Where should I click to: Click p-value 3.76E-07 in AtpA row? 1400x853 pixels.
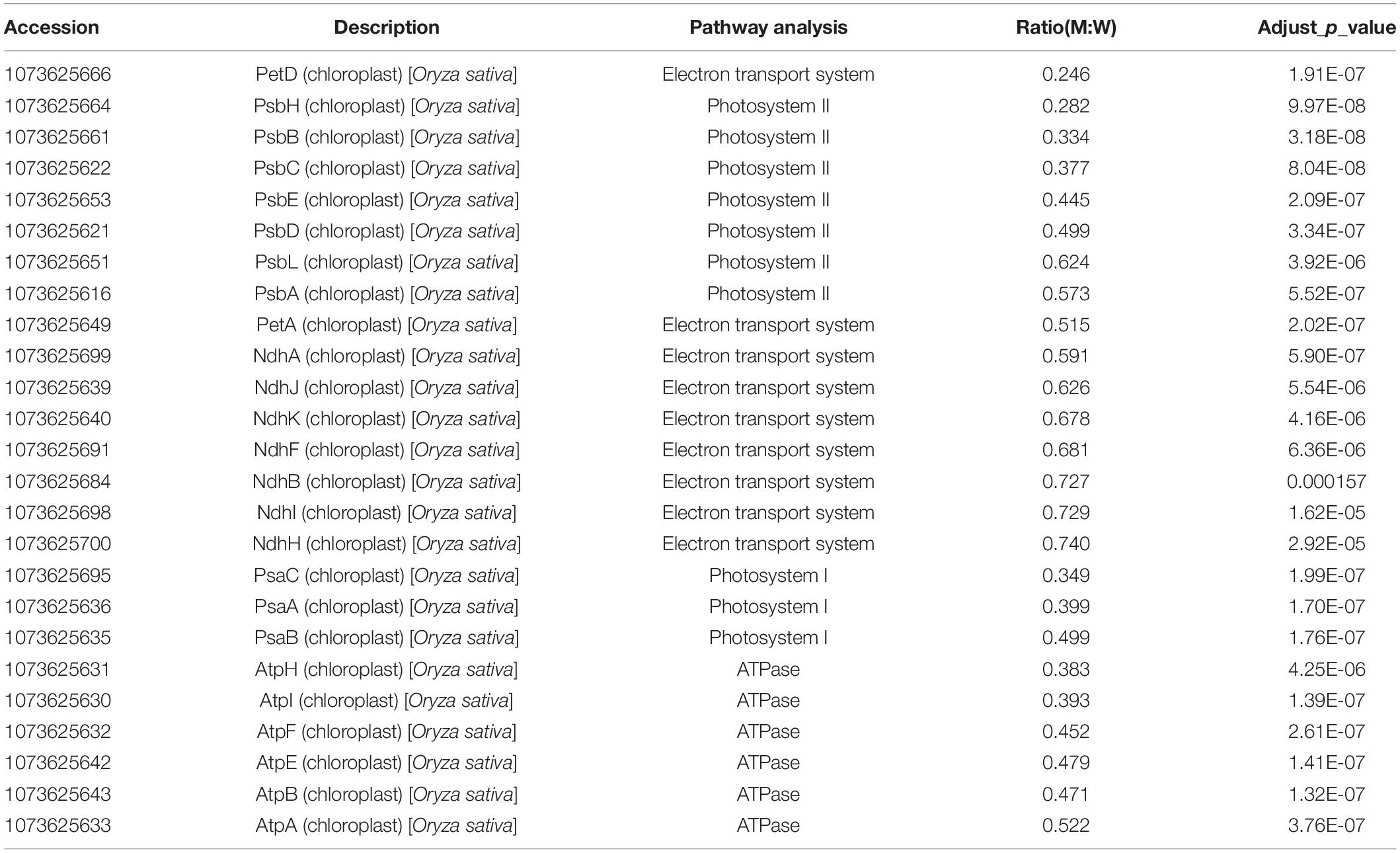1327,825
